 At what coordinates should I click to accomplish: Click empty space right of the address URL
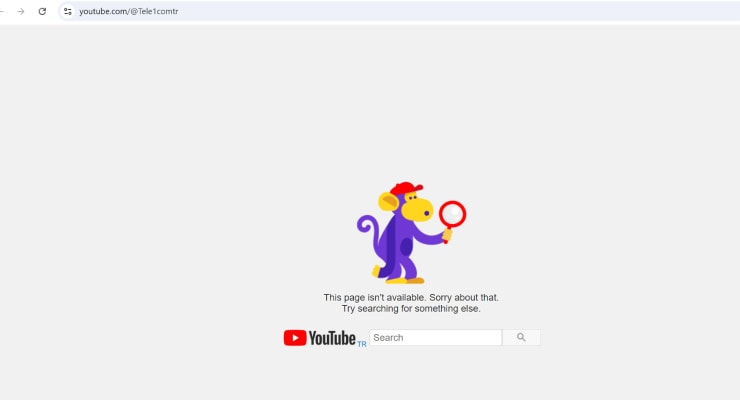tap(450, 11)
